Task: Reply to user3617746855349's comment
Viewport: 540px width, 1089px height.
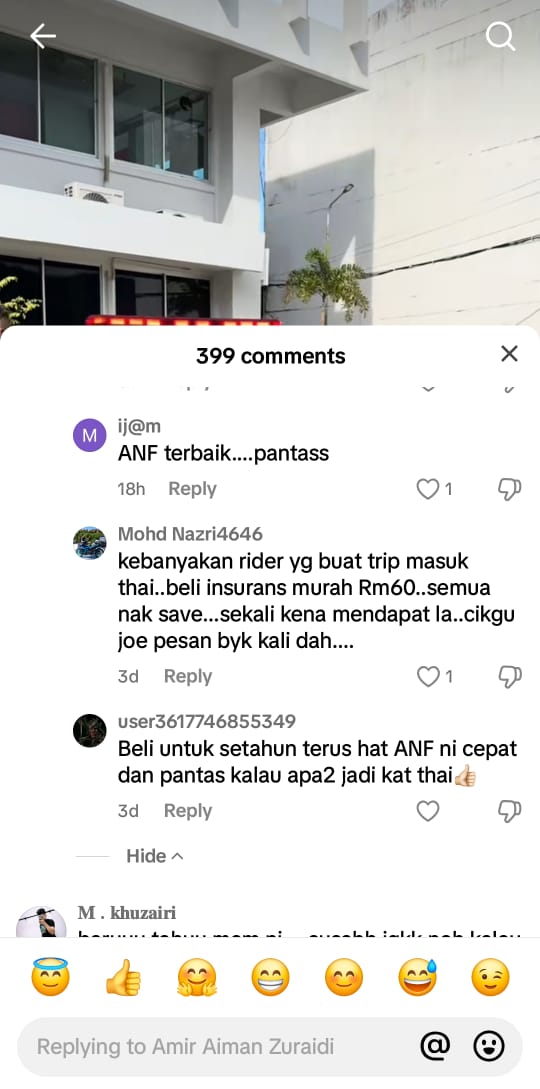Action: tap(187, 810)
